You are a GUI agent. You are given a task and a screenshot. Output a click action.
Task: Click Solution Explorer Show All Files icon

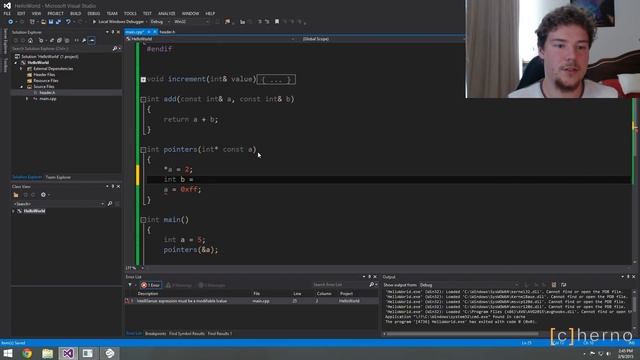67,40
